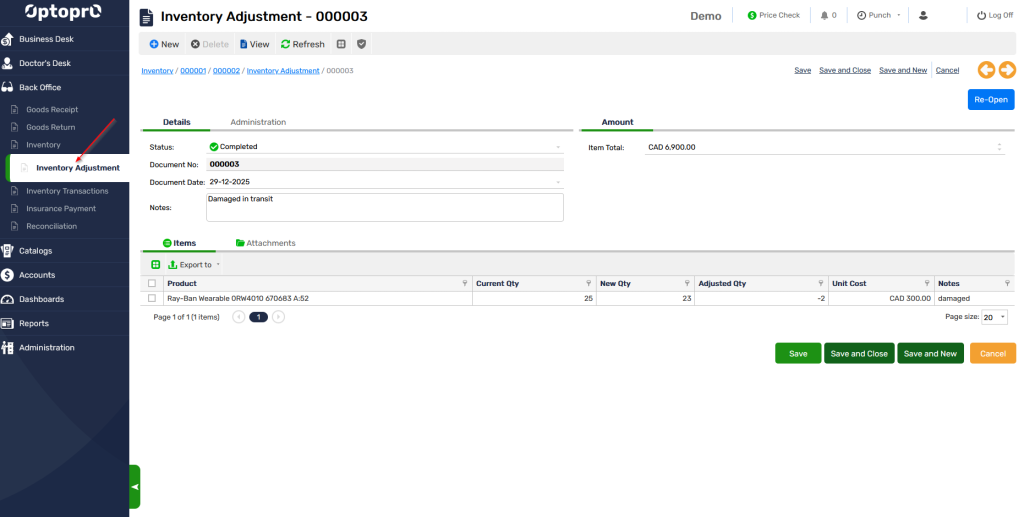The image size is (1024, 517).
Task: Open the Punch dropdown menu
Action: (x=879, y=16)
